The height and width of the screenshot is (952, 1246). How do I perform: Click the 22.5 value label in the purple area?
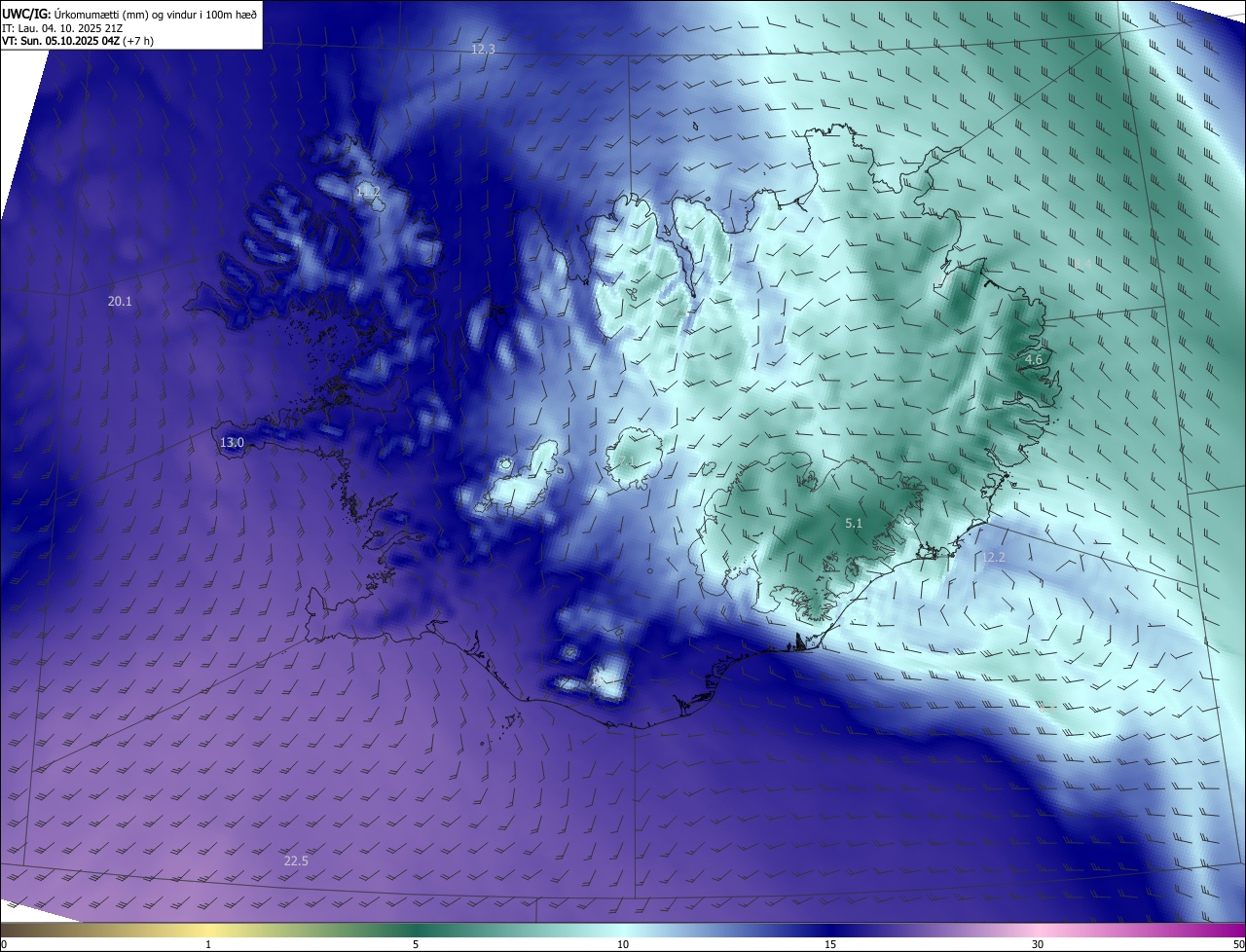pyautogui.click(x=296, y=861)
